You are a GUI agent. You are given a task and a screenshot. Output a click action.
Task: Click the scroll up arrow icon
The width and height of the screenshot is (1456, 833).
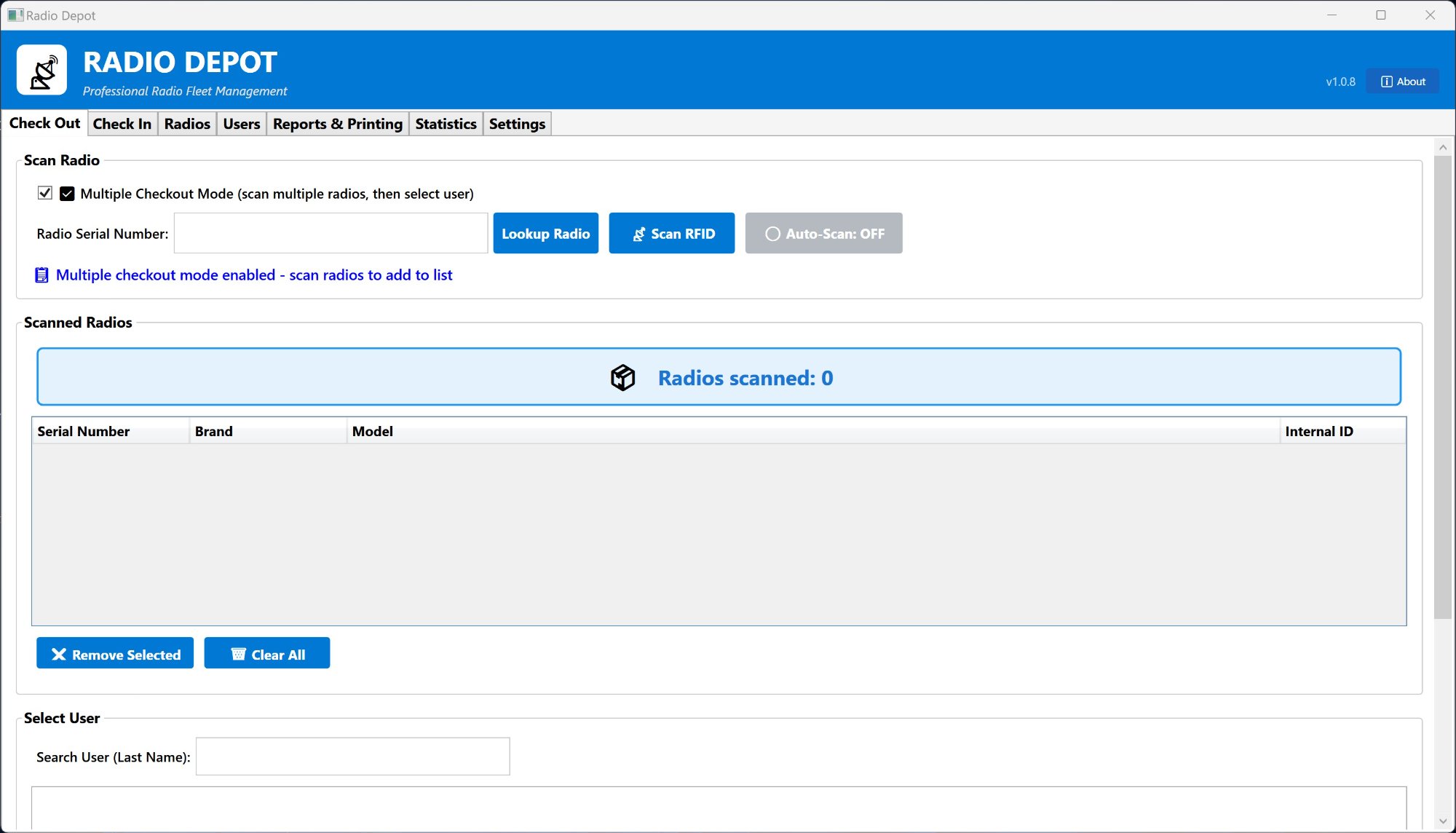(1442, 148)
